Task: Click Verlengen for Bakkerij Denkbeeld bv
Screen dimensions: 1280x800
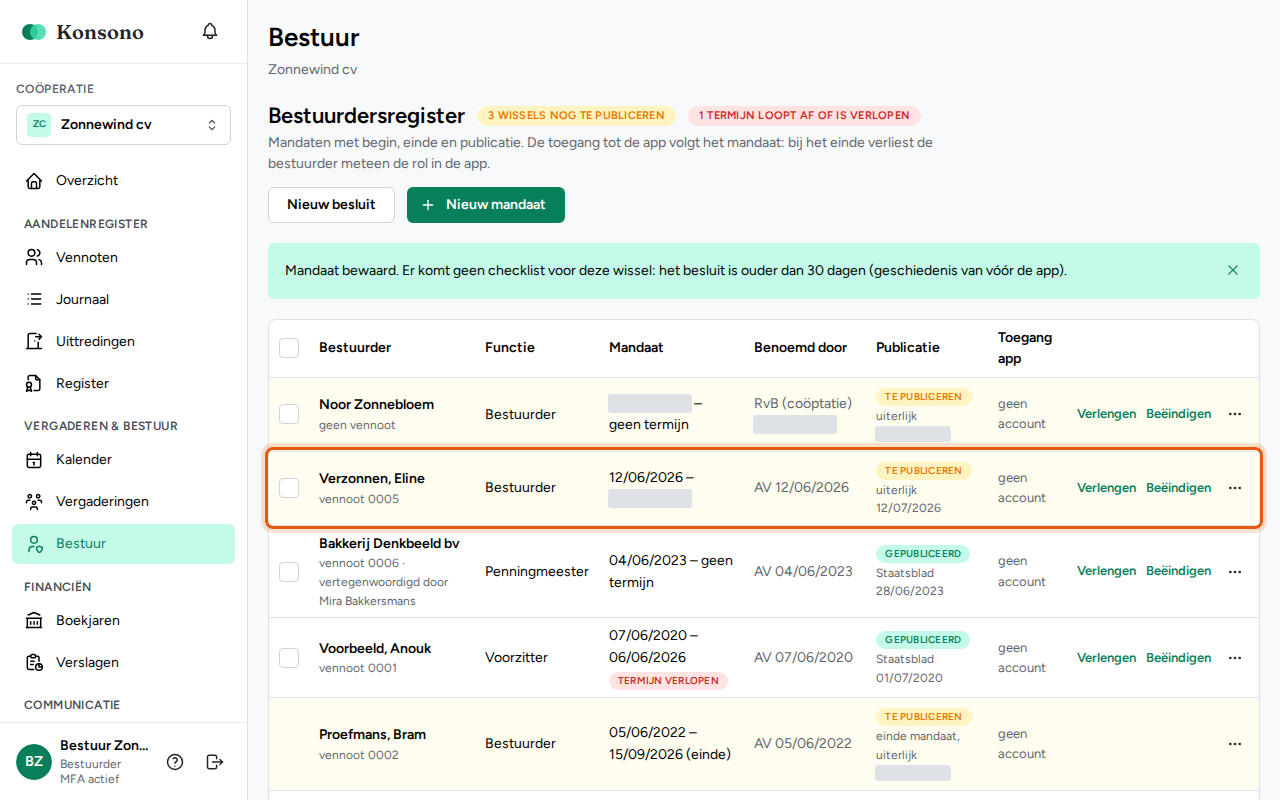Action: point(1106,571)
